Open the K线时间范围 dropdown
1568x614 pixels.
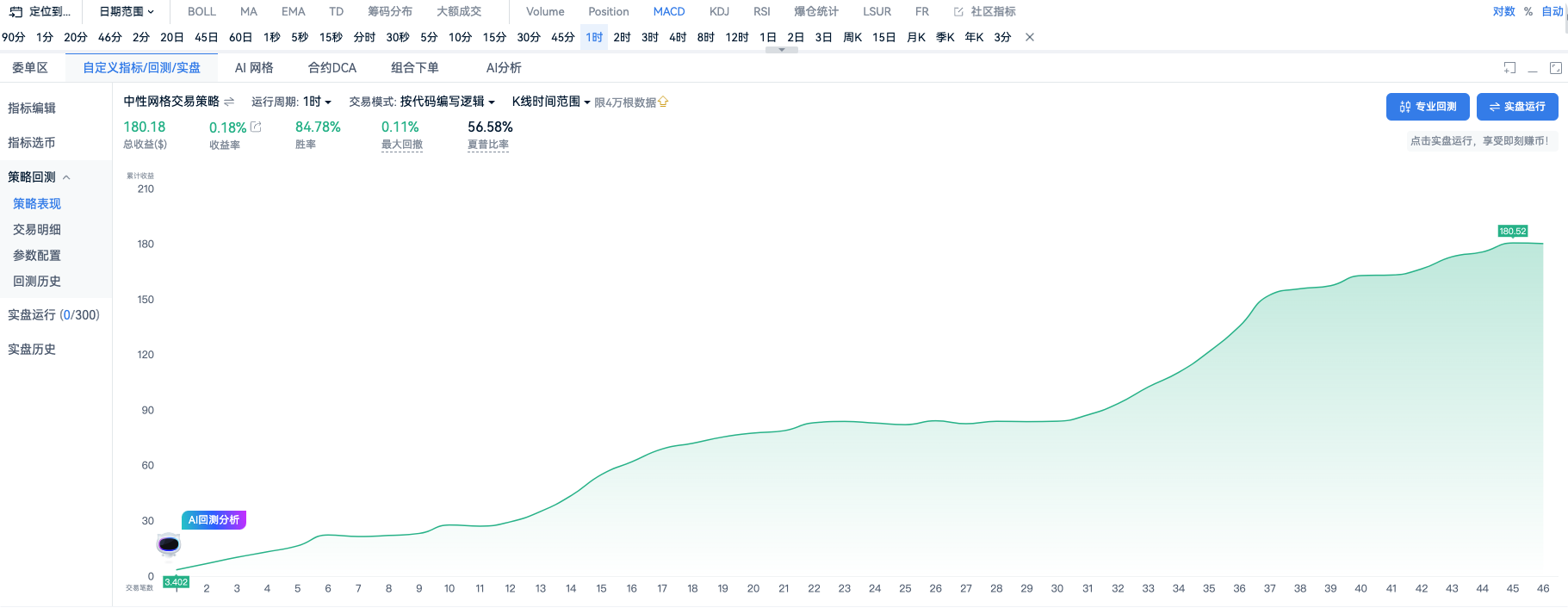[x=551, y=102]
